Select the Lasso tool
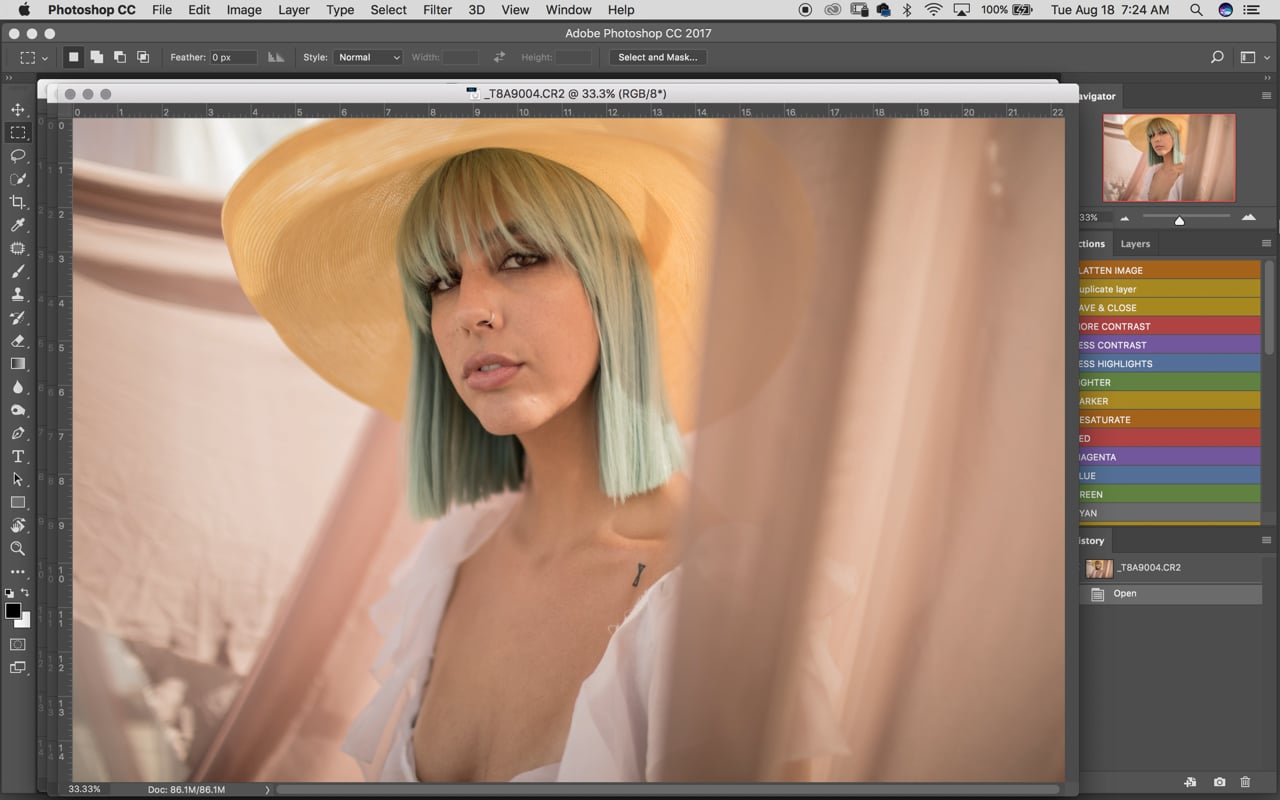The image size is (1280, 800). pos(18,156)
